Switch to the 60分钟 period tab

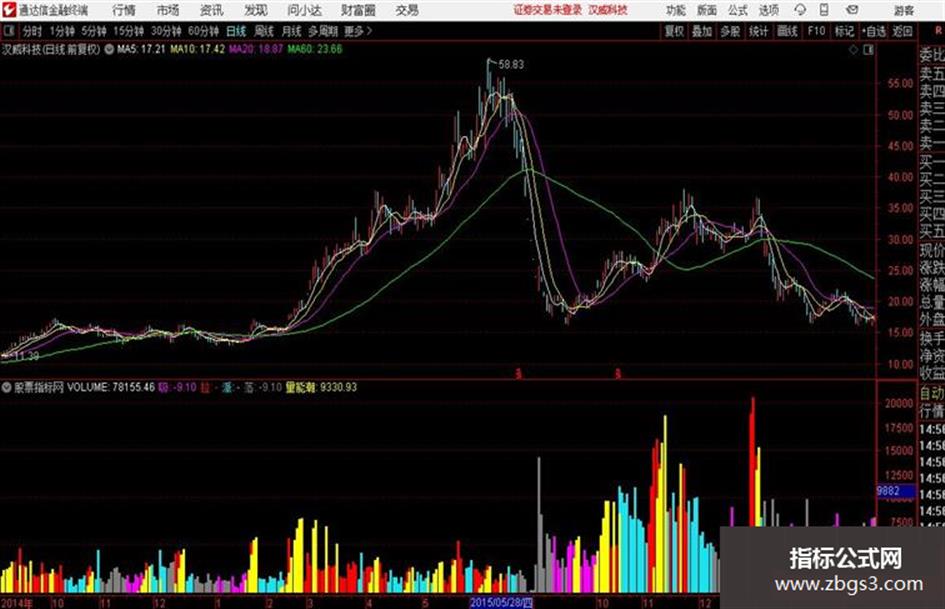204,31
